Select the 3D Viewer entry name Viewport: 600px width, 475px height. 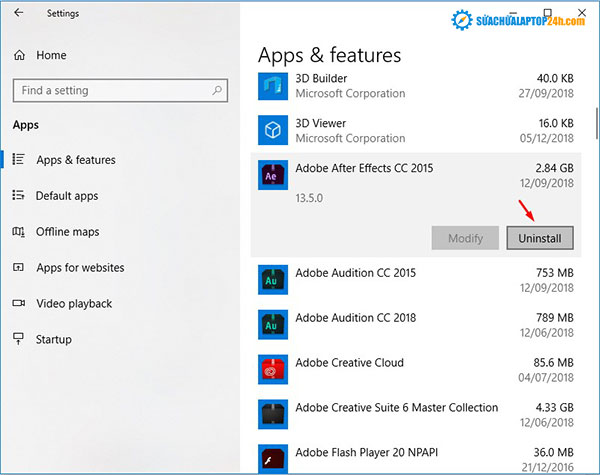tap(321, 123)
